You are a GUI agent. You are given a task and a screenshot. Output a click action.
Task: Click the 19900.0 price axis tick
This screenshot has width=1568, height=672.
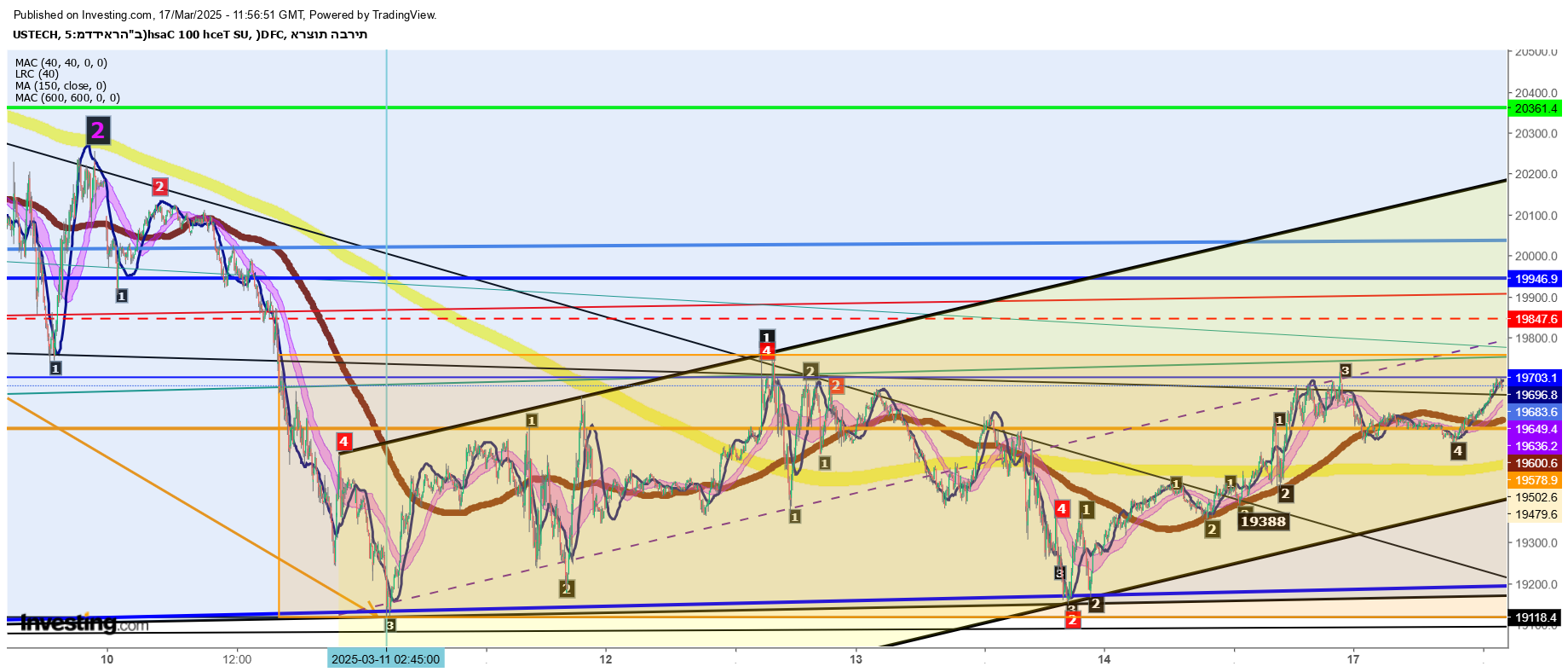[1536, 298]
